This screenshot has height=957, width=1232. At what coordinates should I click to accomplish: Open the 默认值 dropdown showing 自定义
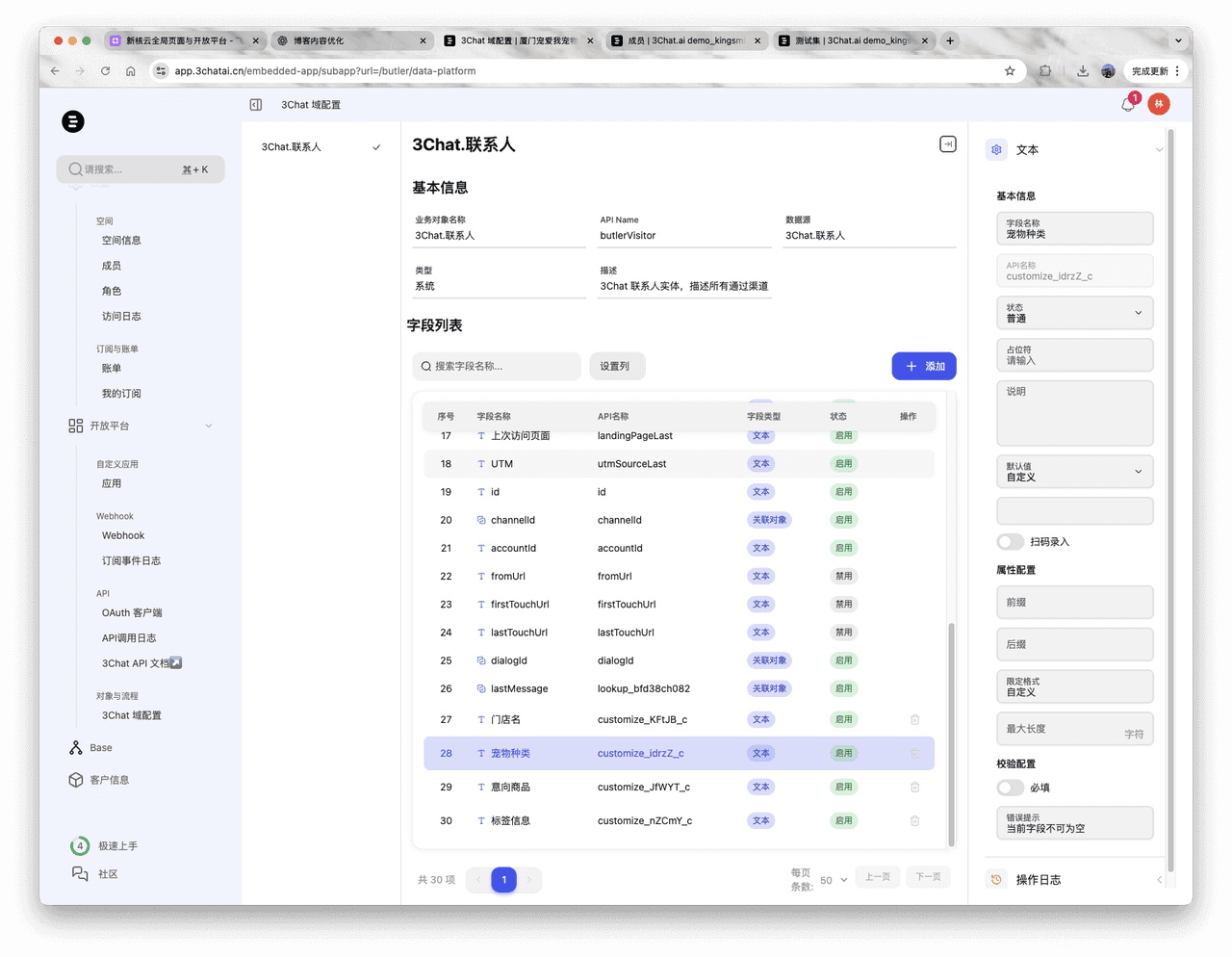pos(1074,472)
